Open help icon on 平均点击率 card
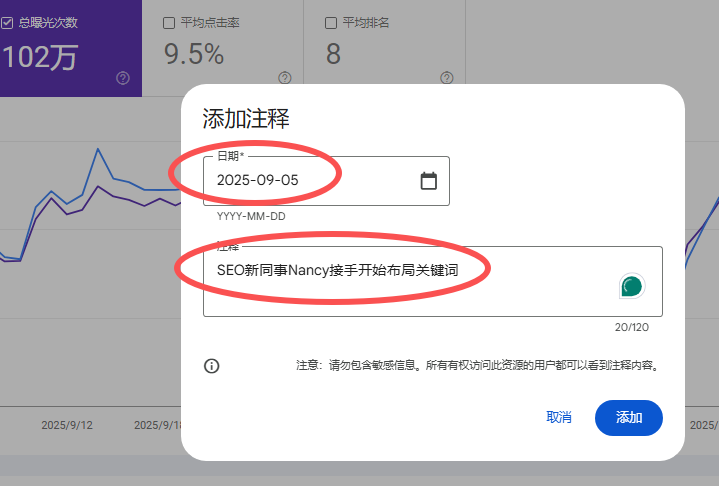The width and height of the screenshot is (719, 486). click(x=285, y=78)
